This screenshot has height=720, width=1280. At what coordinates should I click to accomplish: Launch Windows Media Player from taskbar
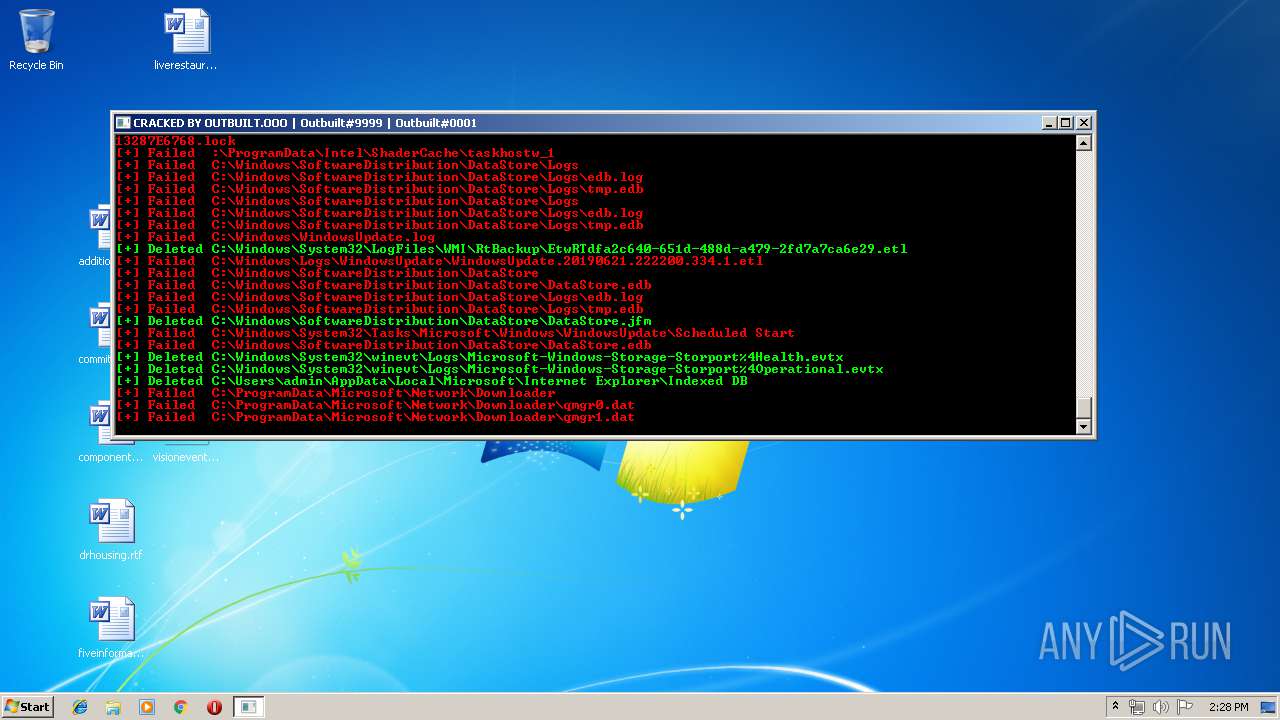pos(147,707)
